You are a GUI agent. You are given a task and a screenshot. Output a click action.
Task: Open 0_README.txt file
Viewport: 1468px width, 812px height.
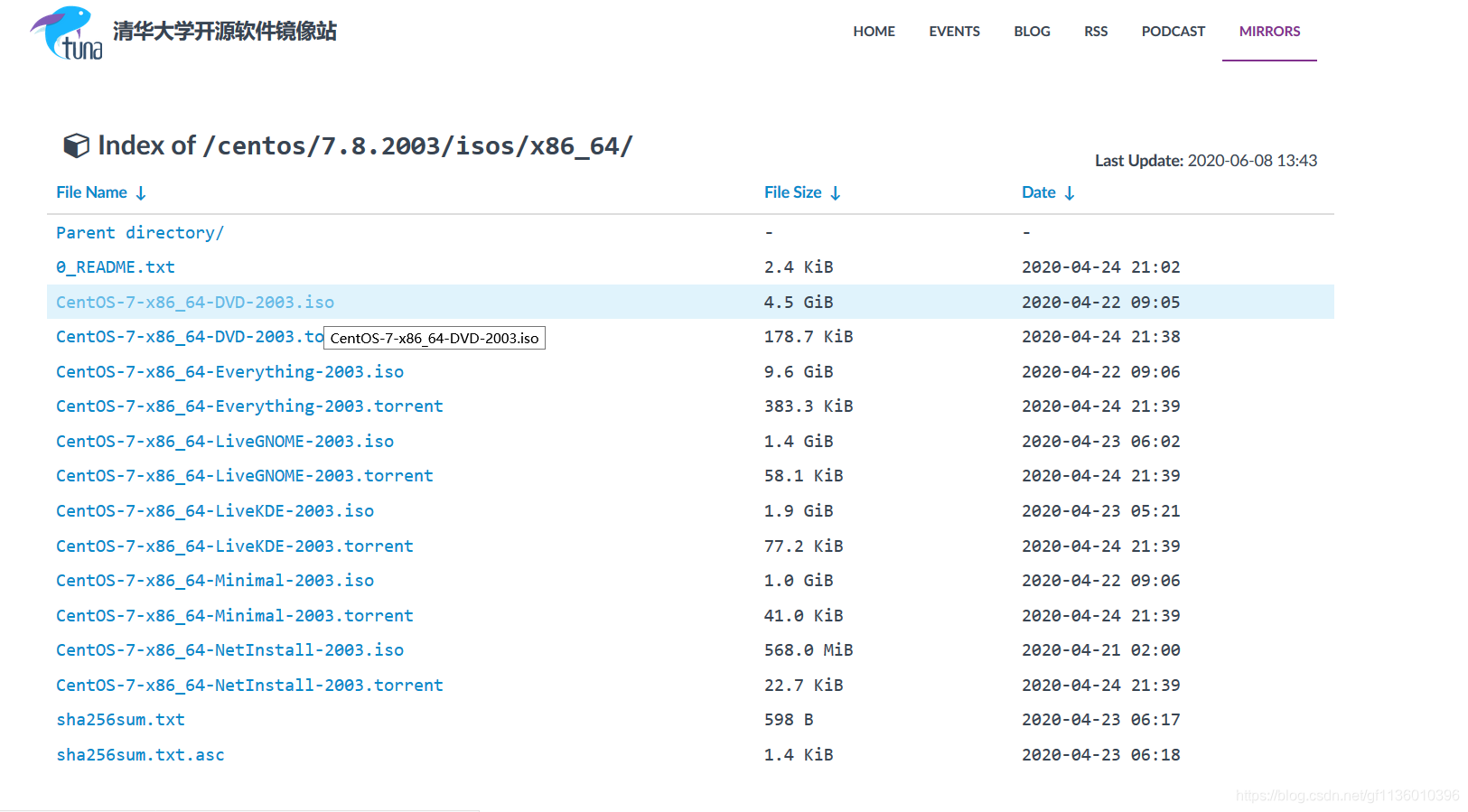click(116, 267)
